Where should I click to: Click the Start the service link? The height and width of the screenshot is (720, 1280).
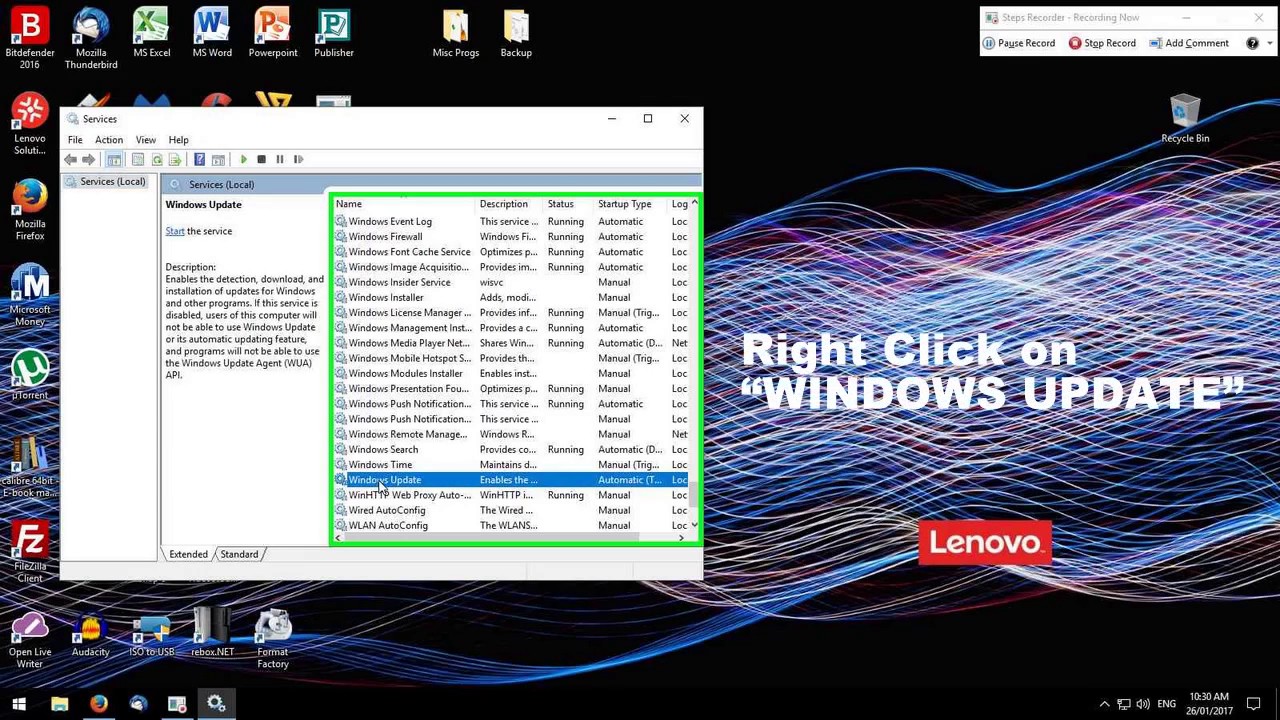coord(175,231)
